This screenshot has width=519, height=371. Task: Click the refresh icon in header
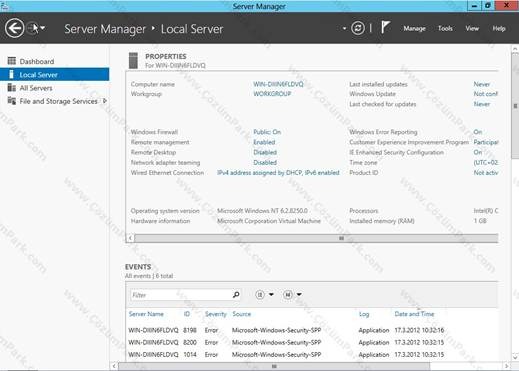358,28
